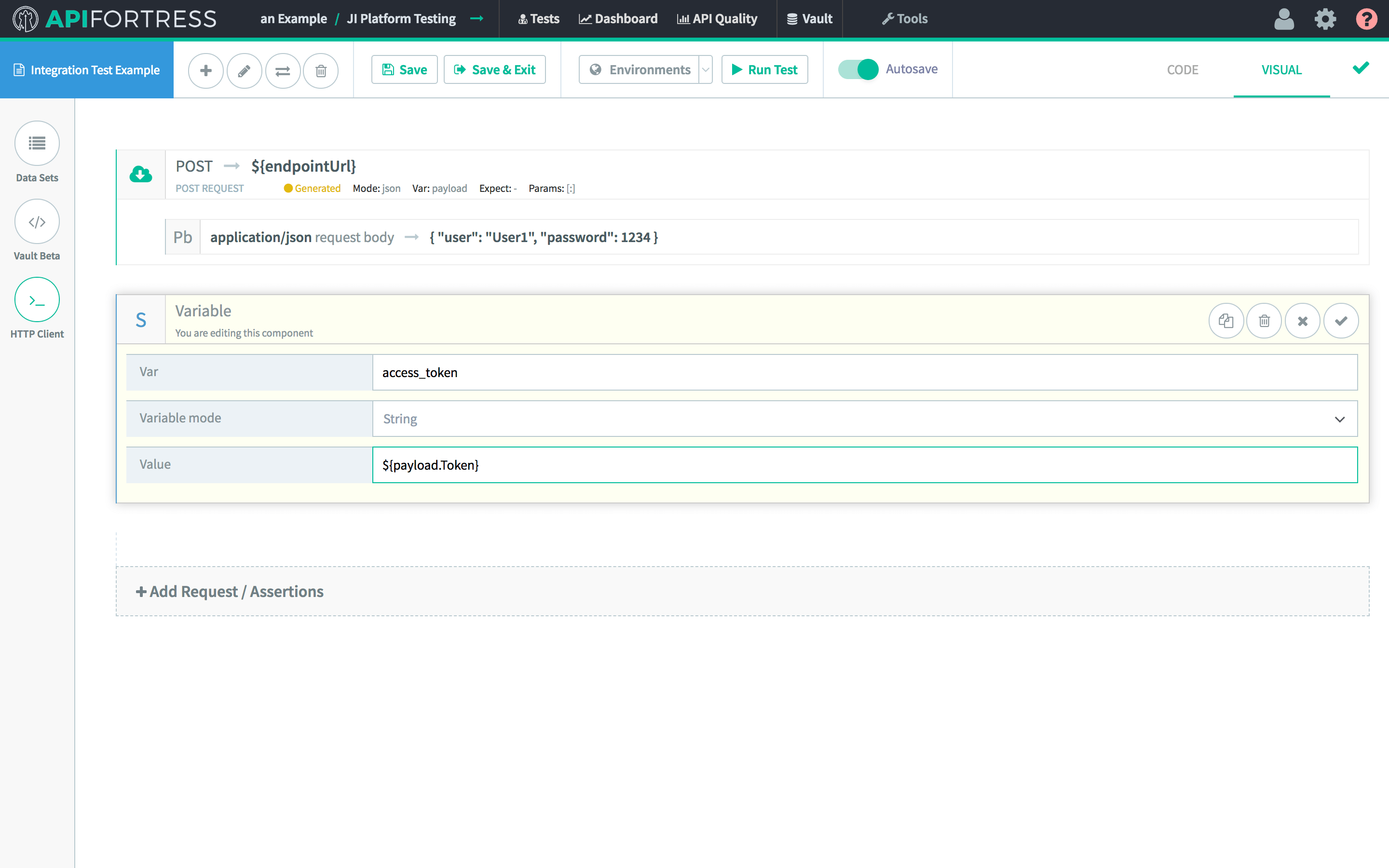Launch the HTTP Client console icon
This screenshot has width=1389, height=868.
pos(37,299)
